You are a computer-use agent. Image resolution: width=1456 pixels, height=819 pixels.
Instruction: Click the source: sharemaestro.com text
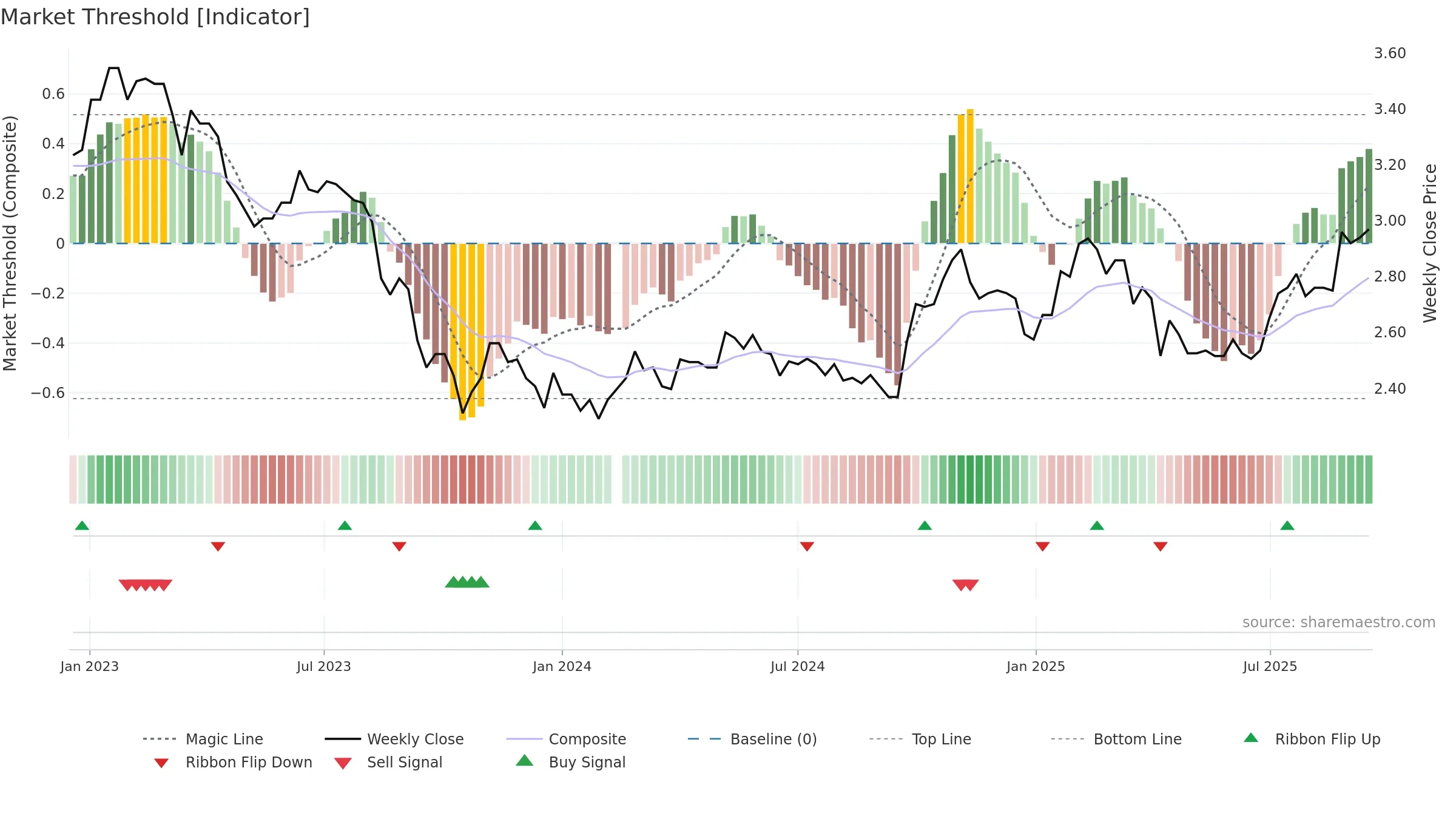(1339, 622)
